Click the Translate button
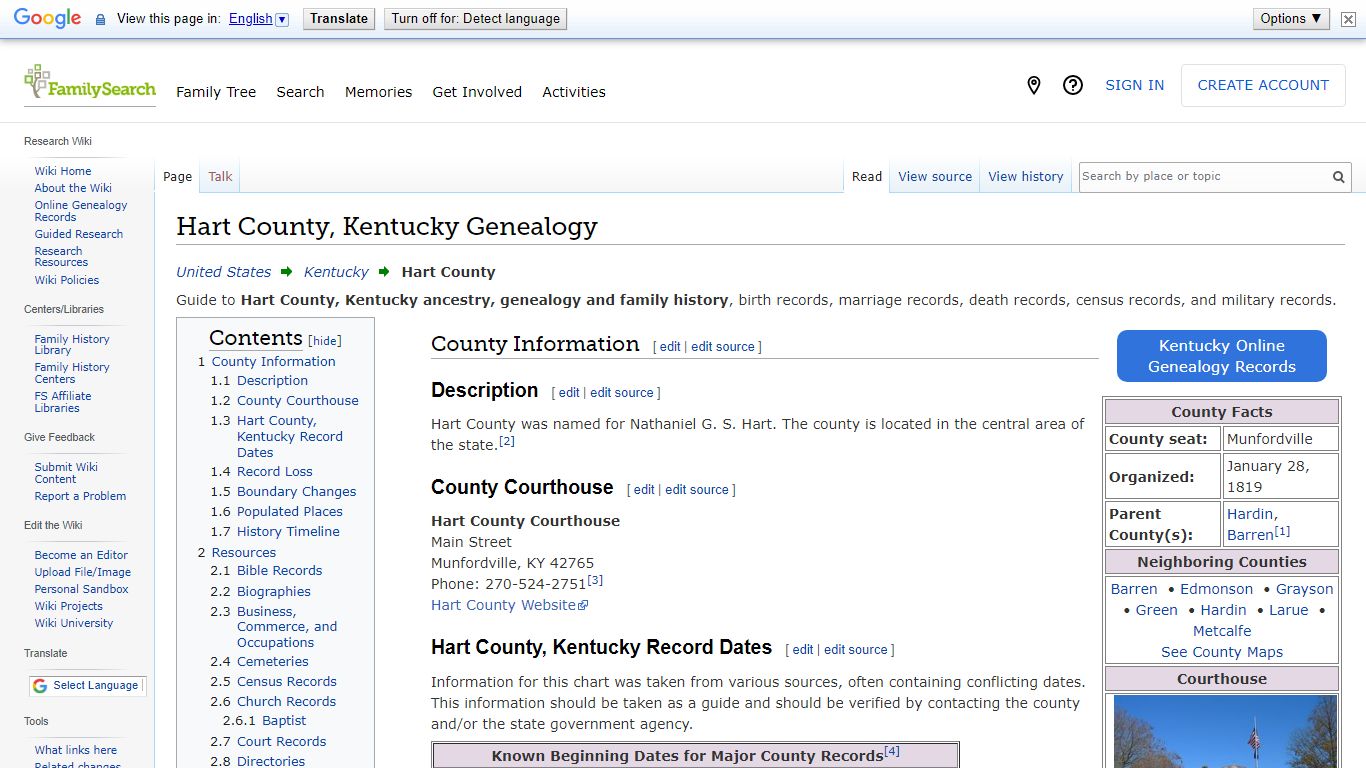This screenshot has height=768, width=1366. (x=339, y=19)
